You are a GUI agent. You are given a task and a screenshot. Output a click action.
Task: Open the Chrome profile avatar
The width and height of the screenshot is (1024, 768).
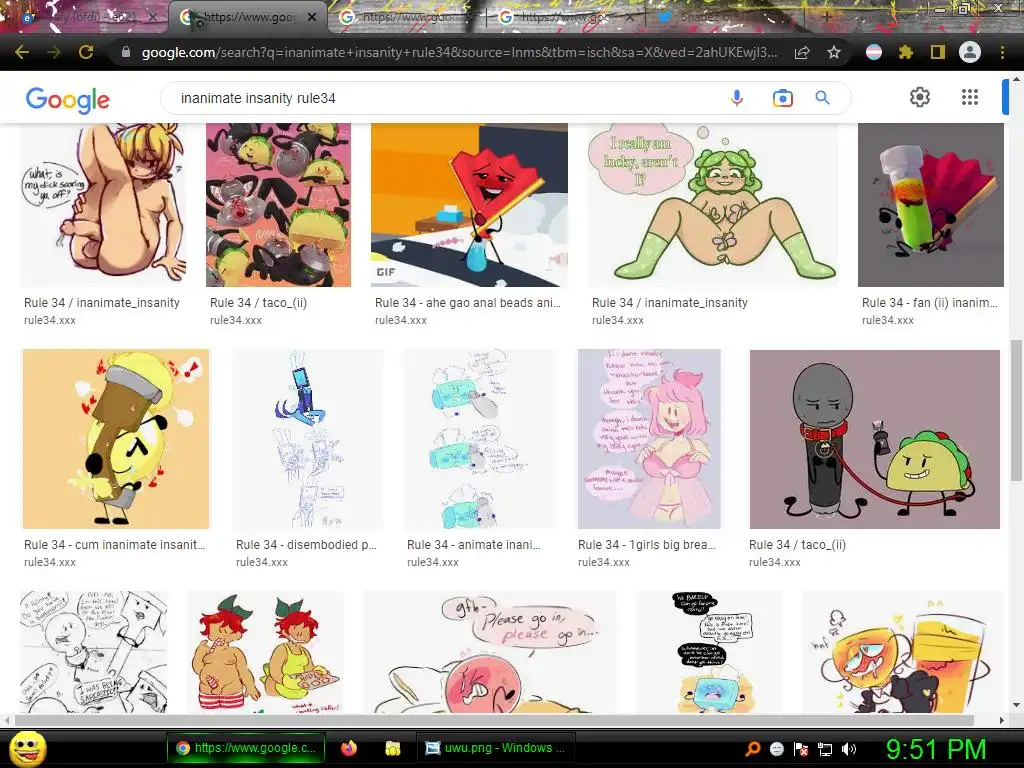970,52
